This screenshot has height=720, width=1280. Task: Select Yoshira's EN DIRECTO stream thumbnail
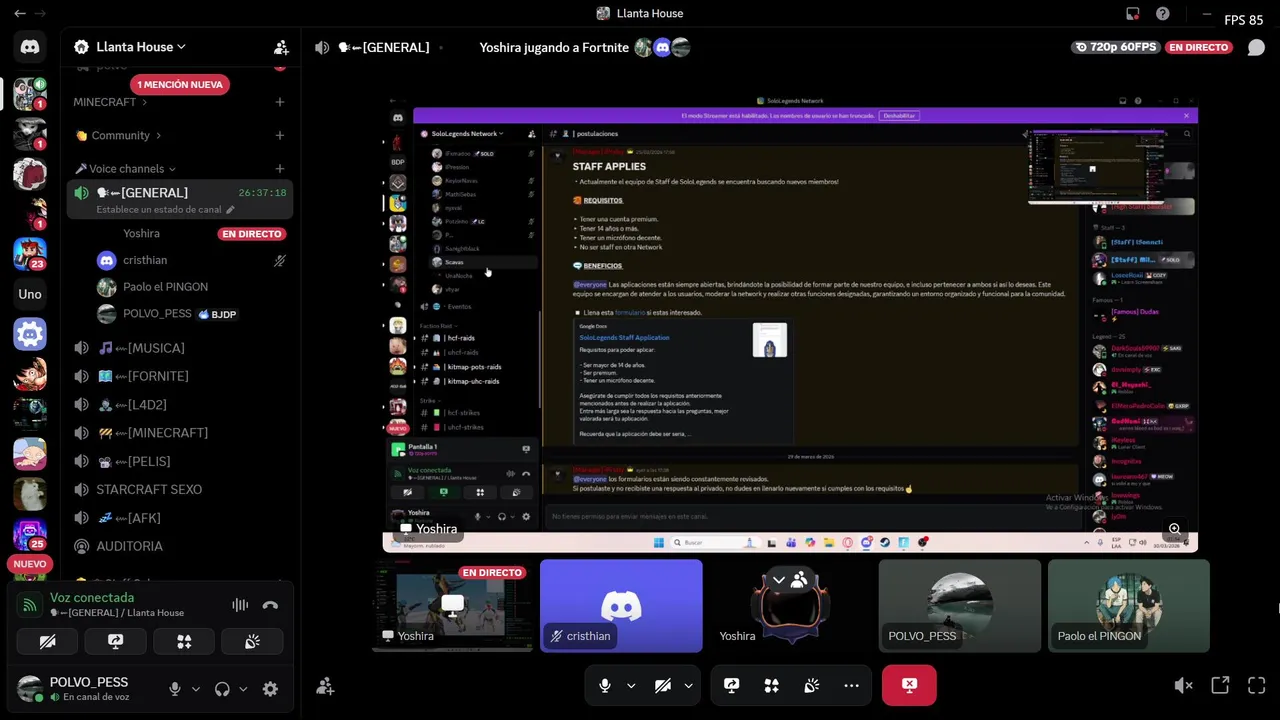point(452,606)
